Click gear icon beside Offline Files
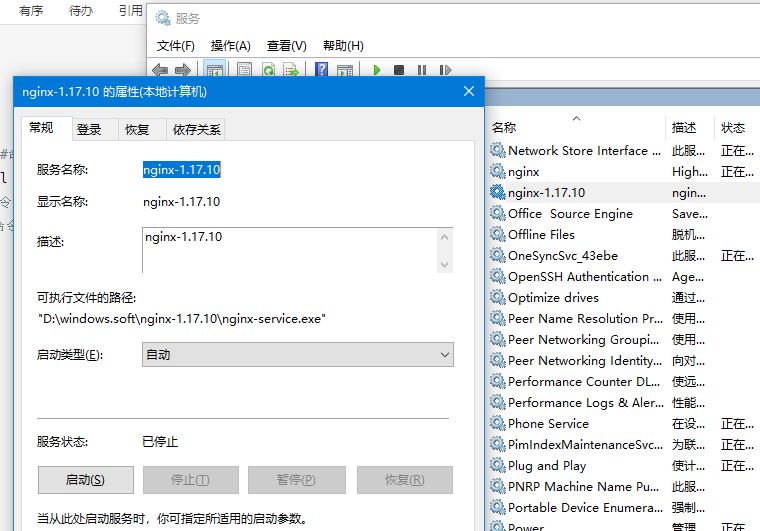Viewport: 760px width, 531px height. point(498,234)
